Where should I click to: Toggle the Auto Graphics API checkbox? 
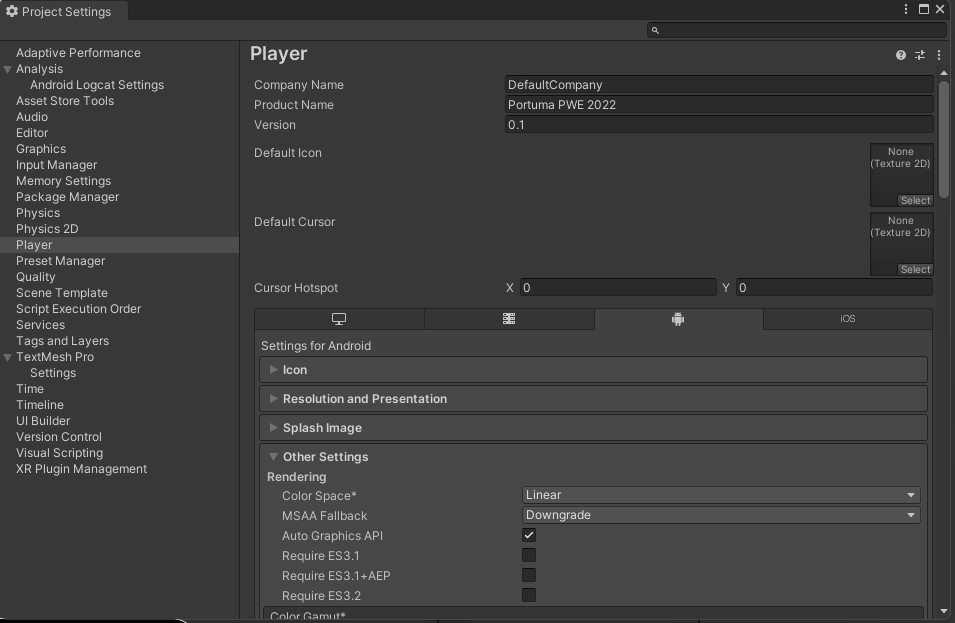(529, 535)
